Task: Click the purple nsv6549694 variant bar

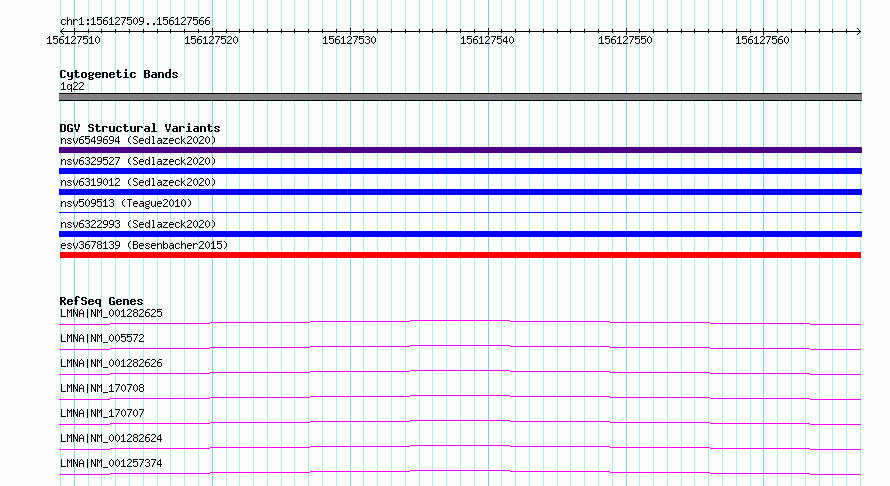Action: [x=460, y=150]
